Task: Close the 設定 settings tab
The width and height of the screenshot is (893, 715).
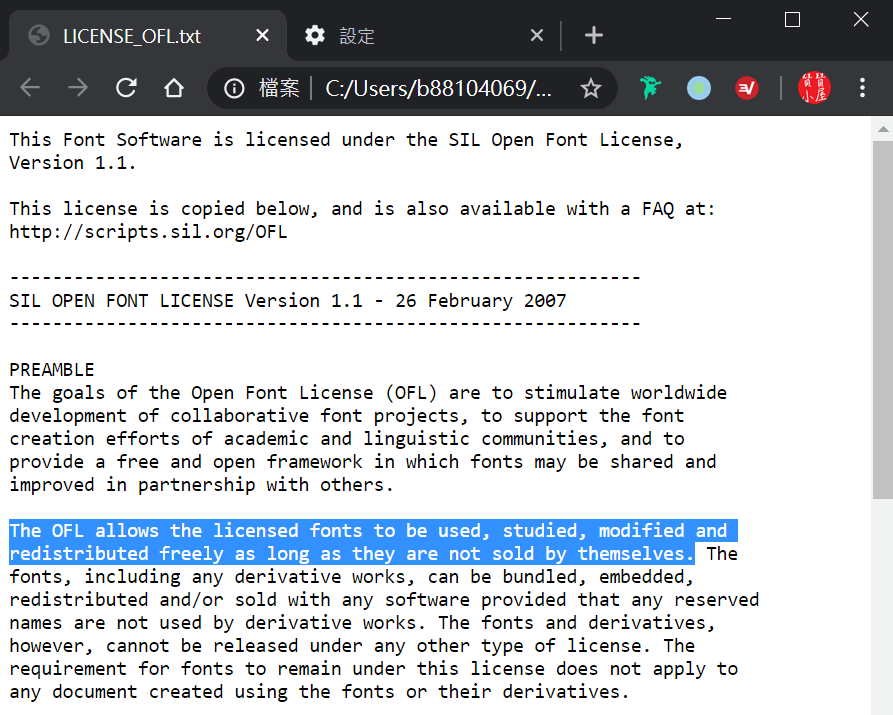Action: click(x=536, y=35)
